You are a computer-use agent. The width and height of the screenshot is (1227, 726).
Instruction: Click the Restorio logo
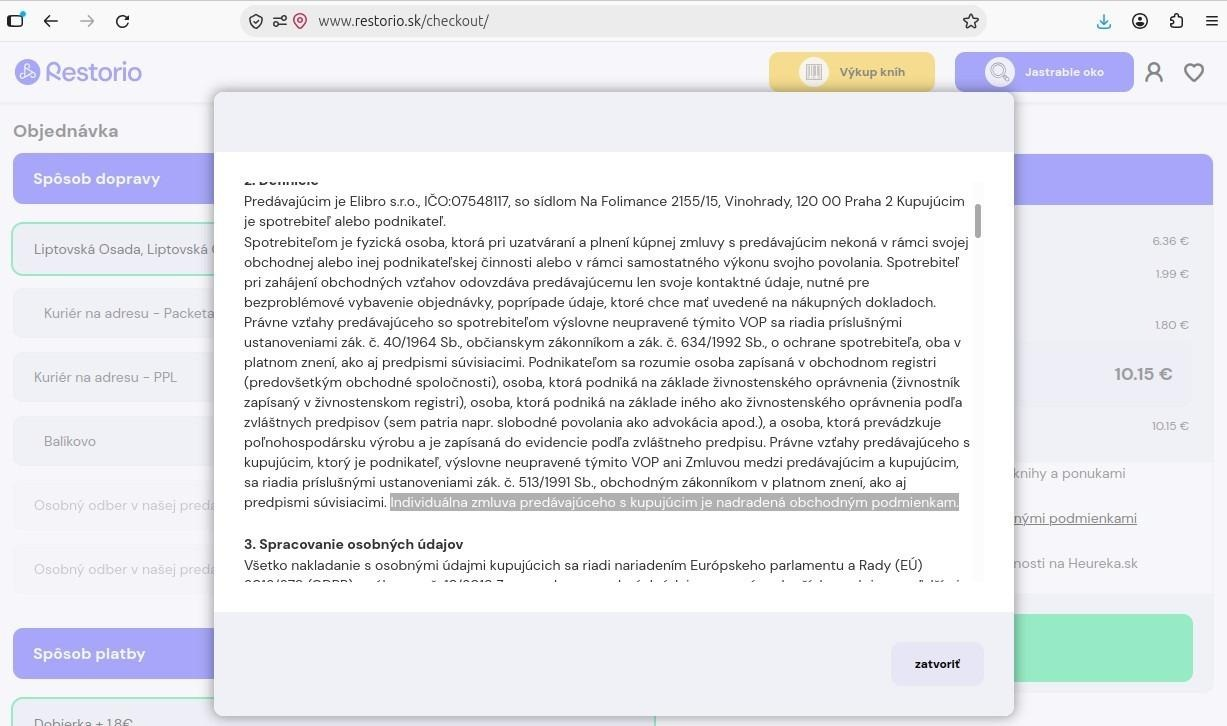(78, 72)
